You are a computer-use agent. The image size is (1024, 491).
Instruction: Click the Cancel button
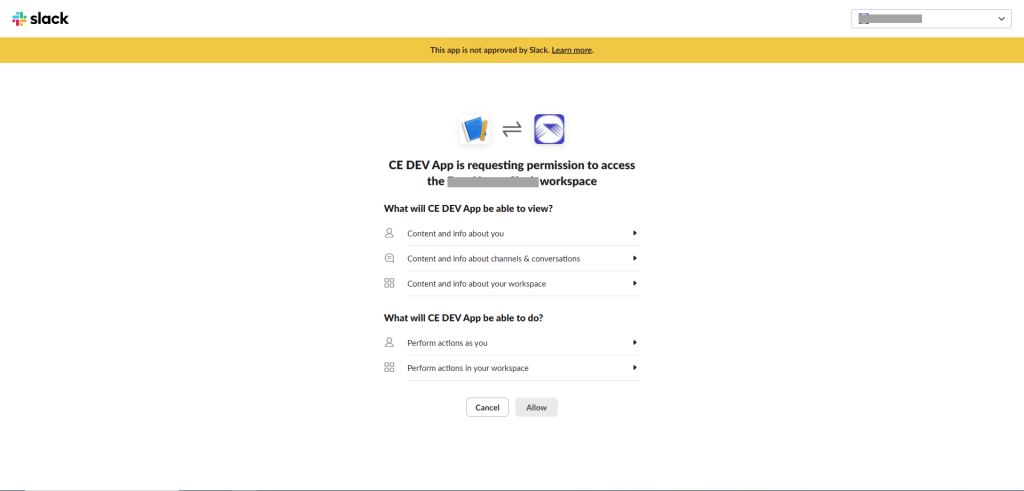tap(487, 407)
